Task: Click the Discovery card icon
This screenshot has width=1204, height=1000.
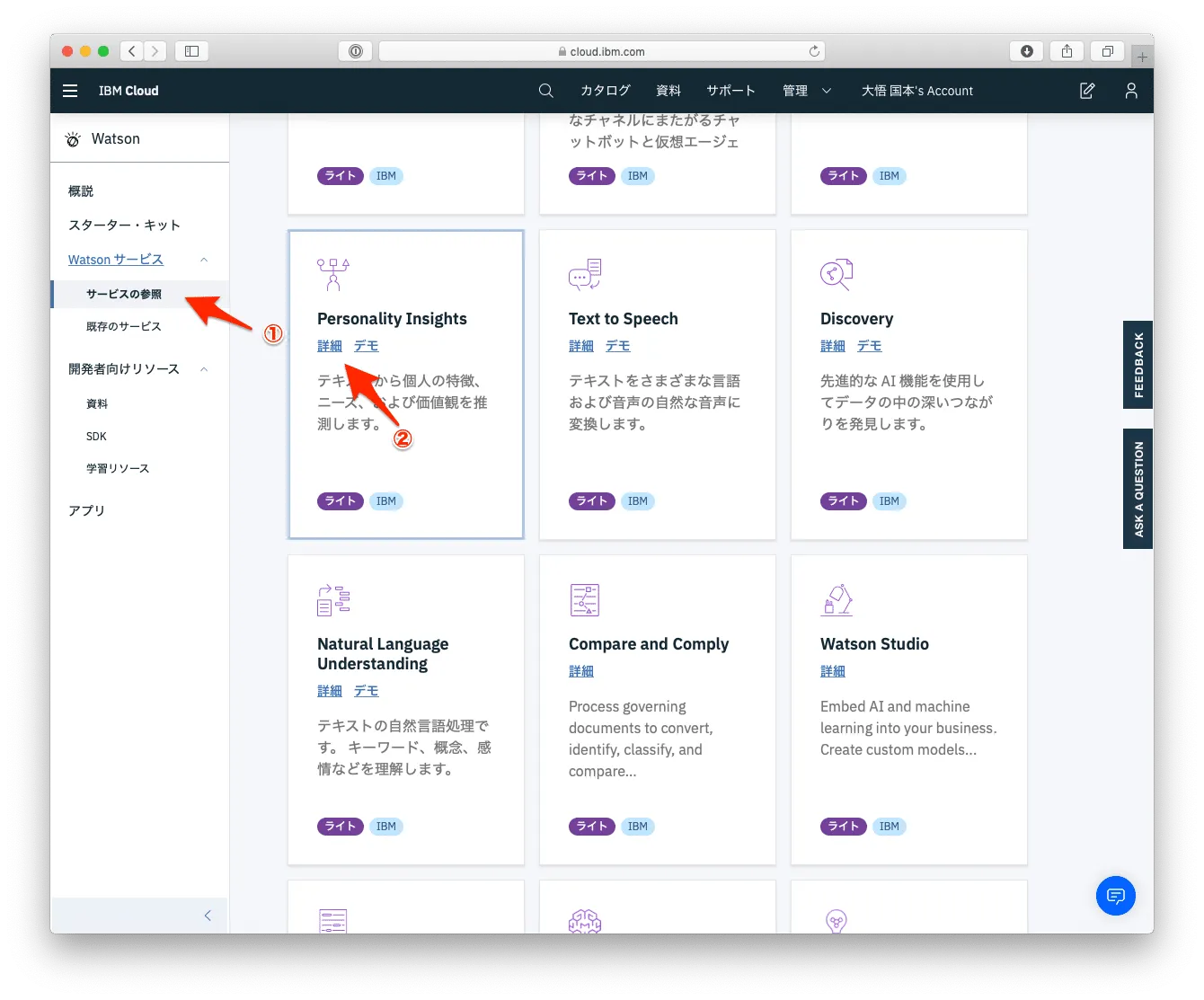Action: click(x=837, y=274)
